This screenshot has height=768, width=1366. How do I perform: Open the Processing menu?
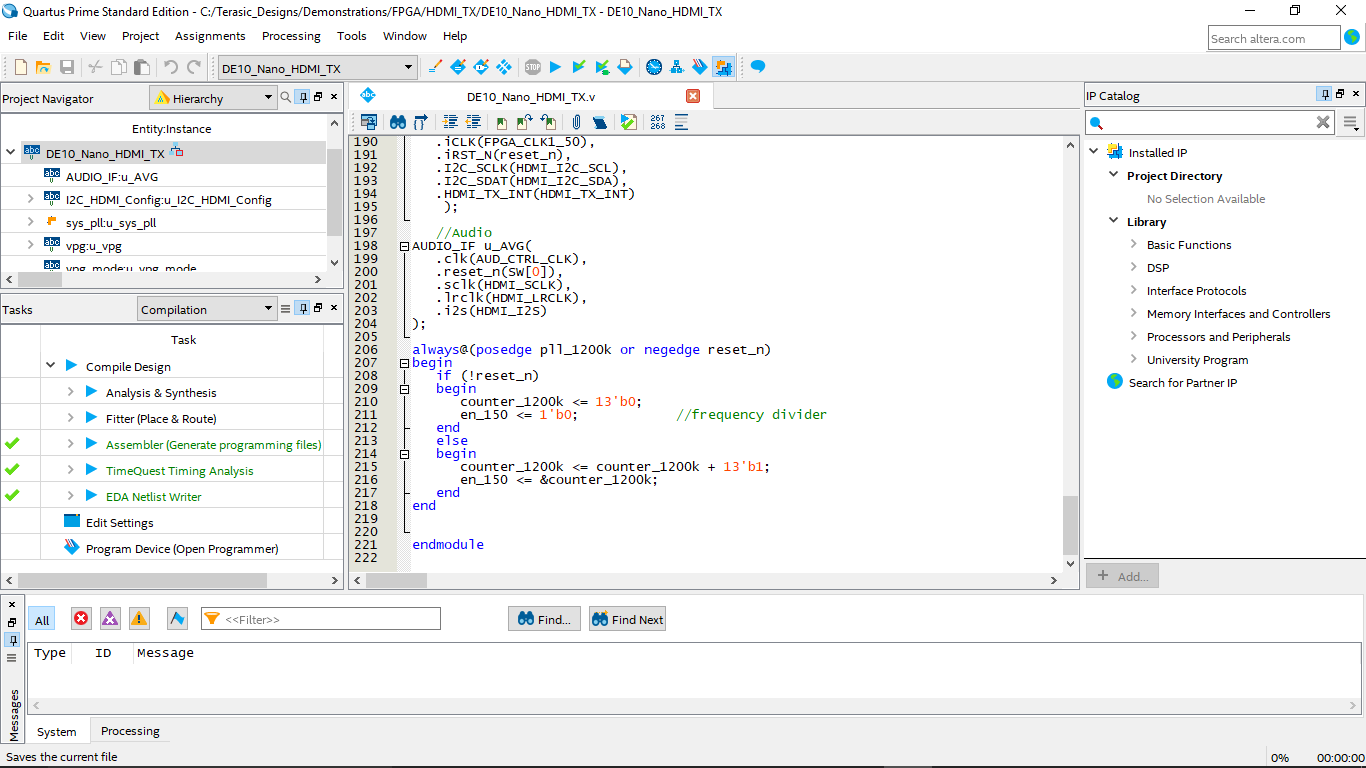291,36
